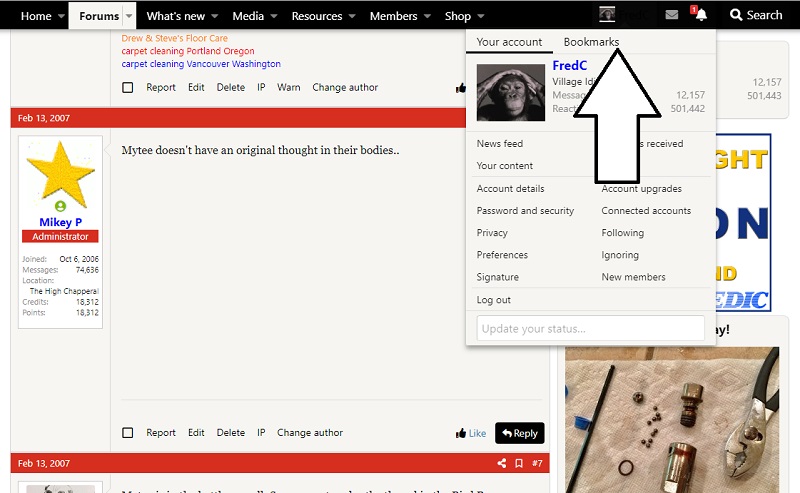Tick the checkbox beside Report on Mikey P's post

point(127,433)
